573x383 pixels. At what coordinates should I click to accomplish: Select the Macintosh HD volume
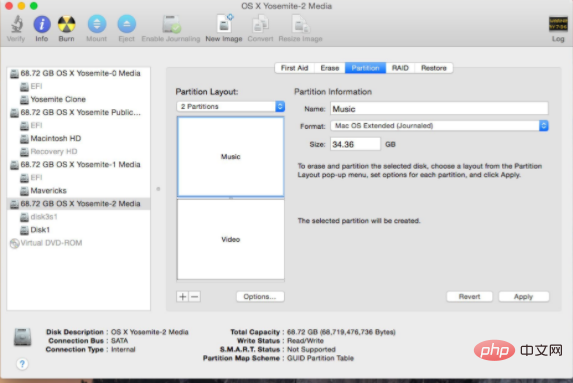click(78, 139)
